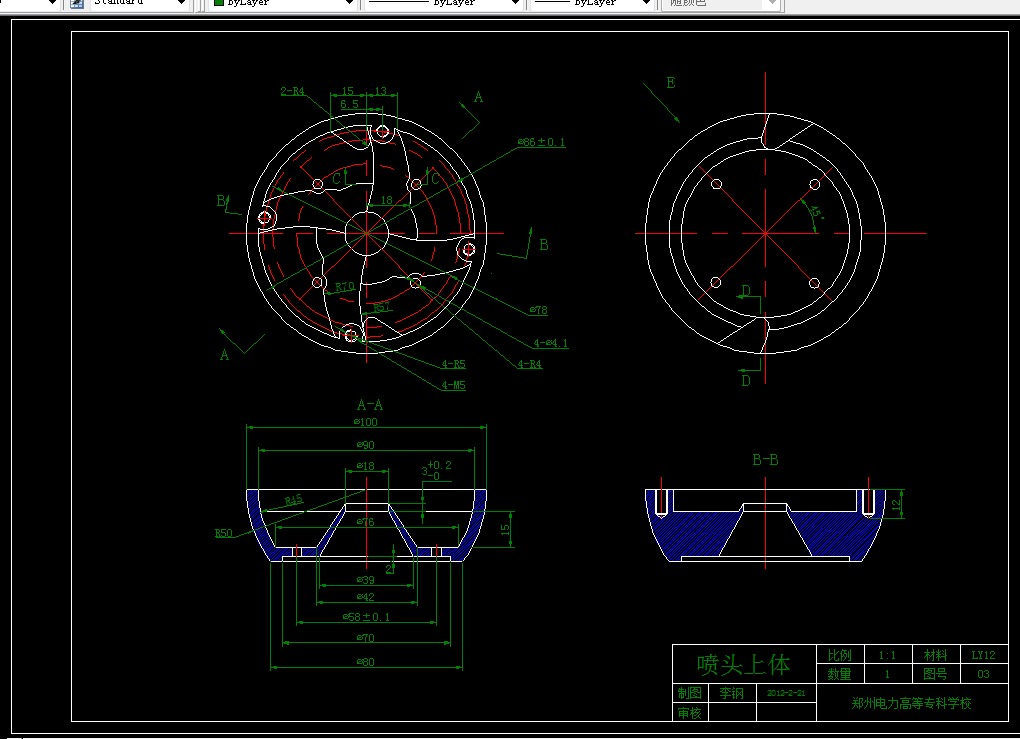Image resolution: width=1020 pixels, height=739 pixels.
Task: Select the ⌀86±0.1 dimension label
Action: click(541, 142)
